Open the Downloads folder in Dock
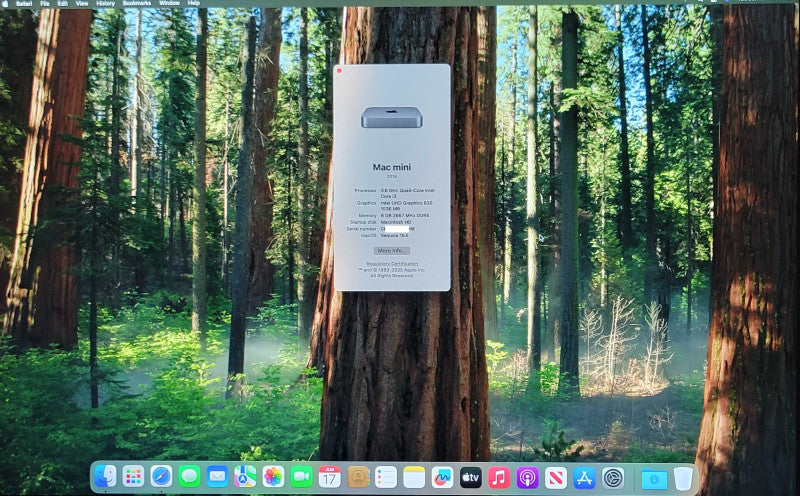This screenshot has width=800, height=496. (x=654, y=479)
